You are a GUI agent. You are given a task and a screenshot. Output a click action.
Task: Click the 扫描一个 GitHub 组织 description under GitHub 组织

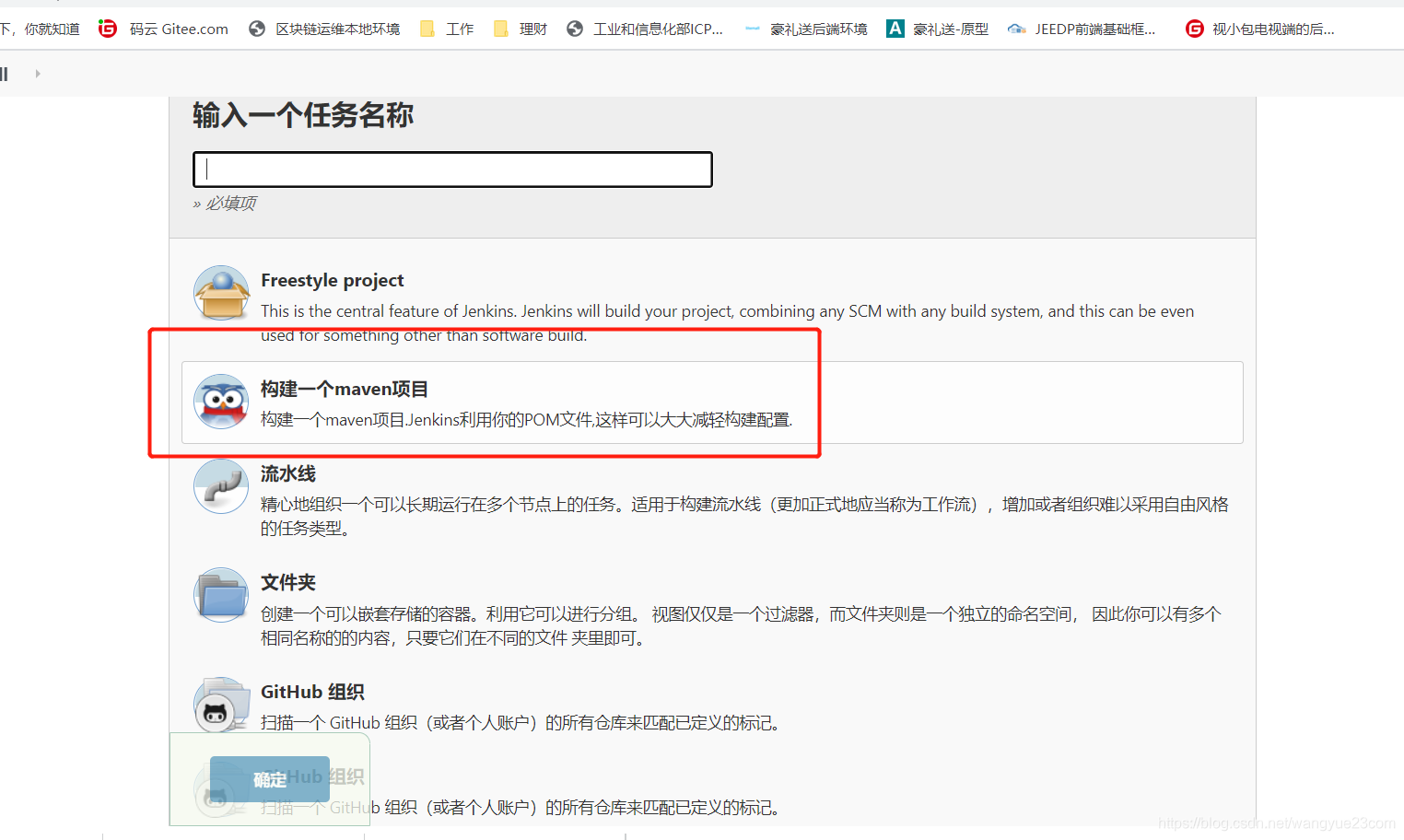point(522,723)
